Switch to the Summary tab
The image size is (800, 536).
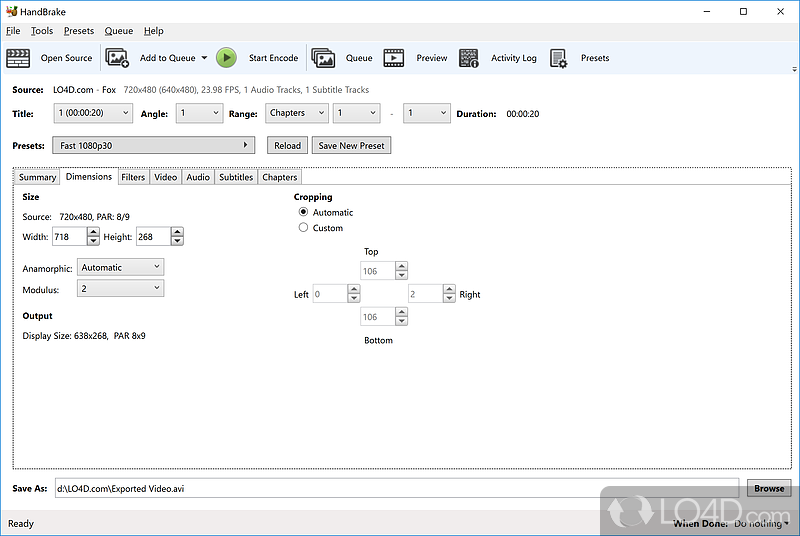tap(37, 177)
